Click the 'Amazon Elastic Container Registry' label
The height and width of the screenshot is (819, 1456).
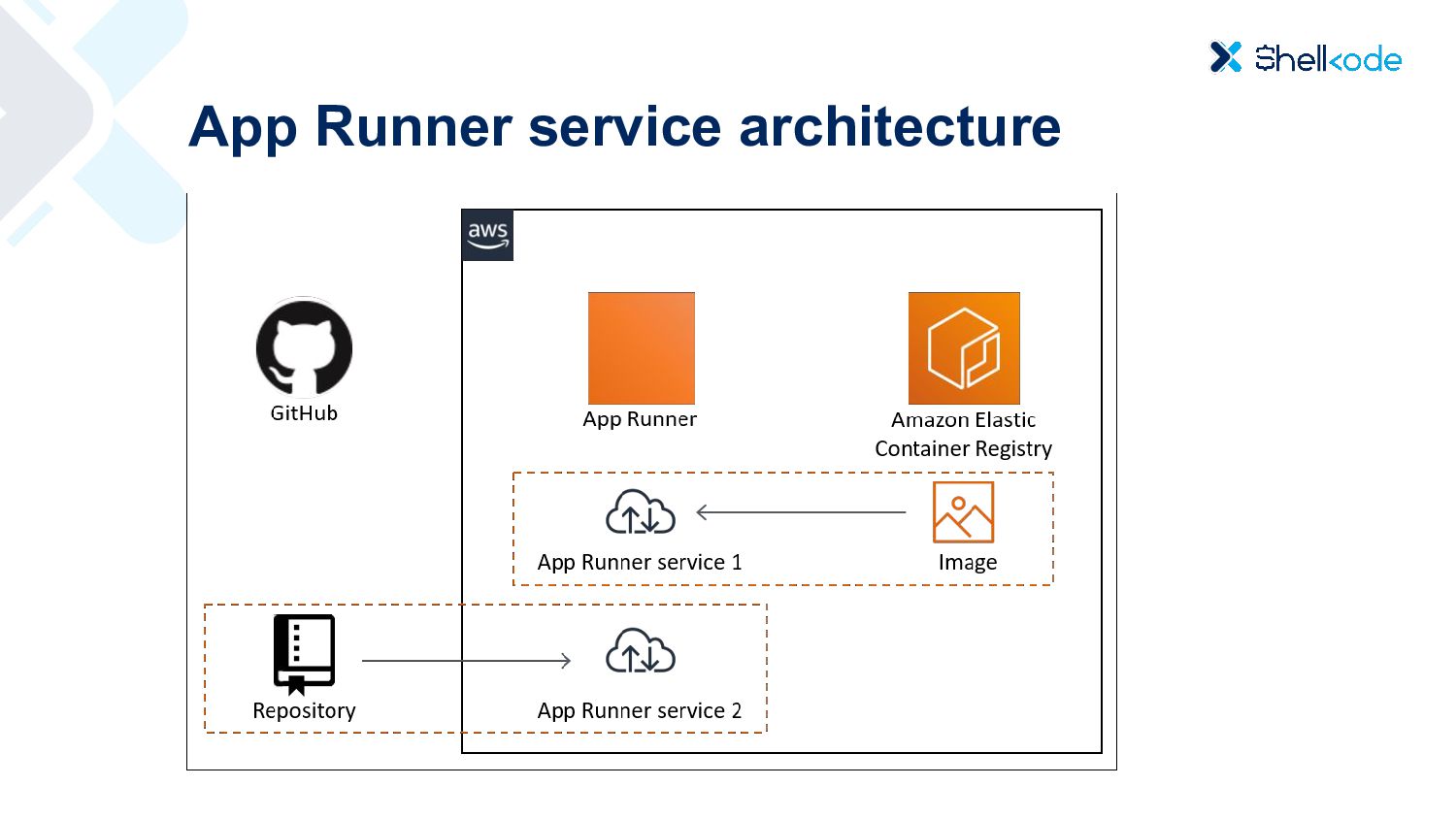(x=964, y=434)
